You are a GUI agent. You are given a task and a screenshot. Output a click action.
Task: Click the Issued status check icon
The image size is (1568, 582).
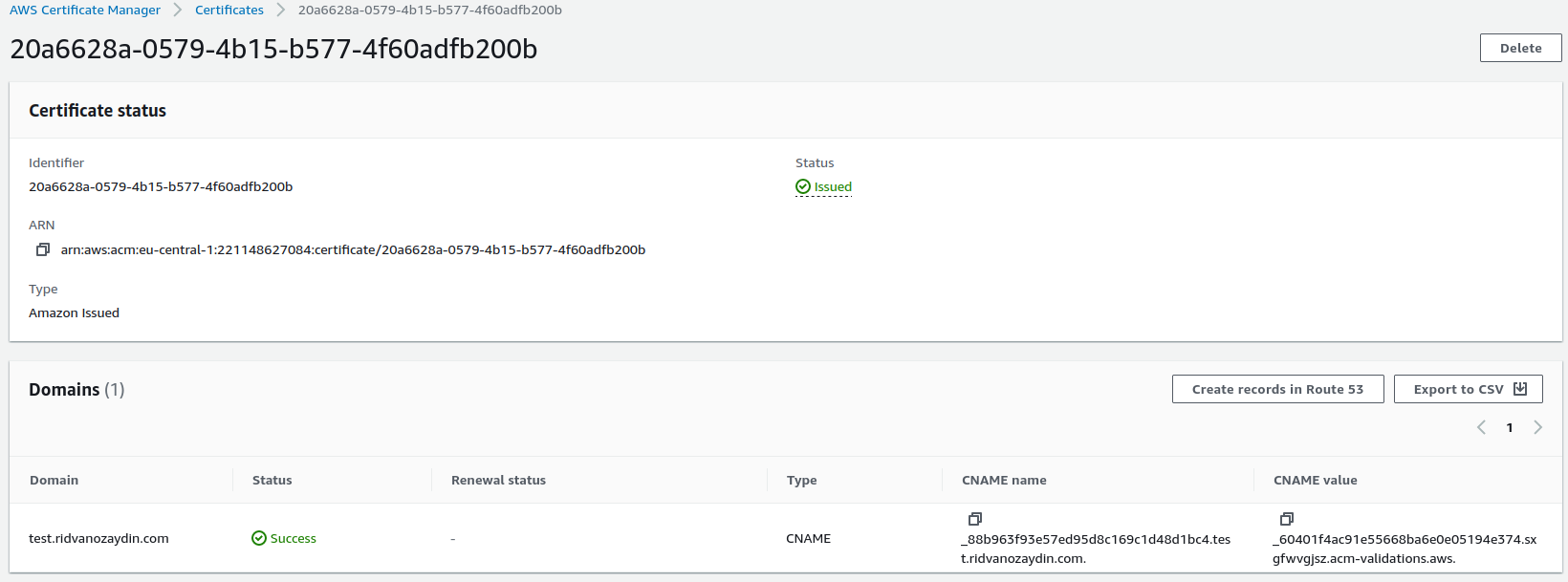pos(803,187)
